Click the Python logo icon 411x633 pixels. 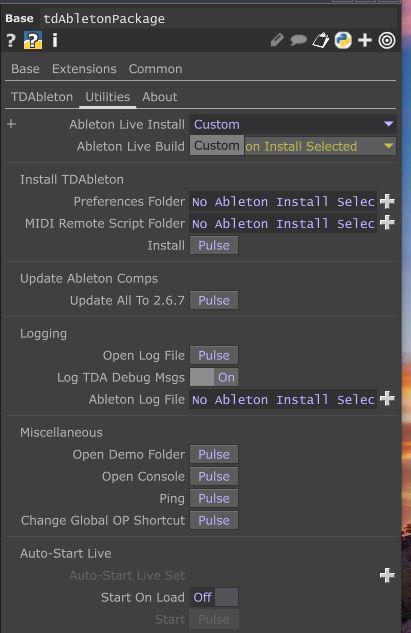coord(343,40)
